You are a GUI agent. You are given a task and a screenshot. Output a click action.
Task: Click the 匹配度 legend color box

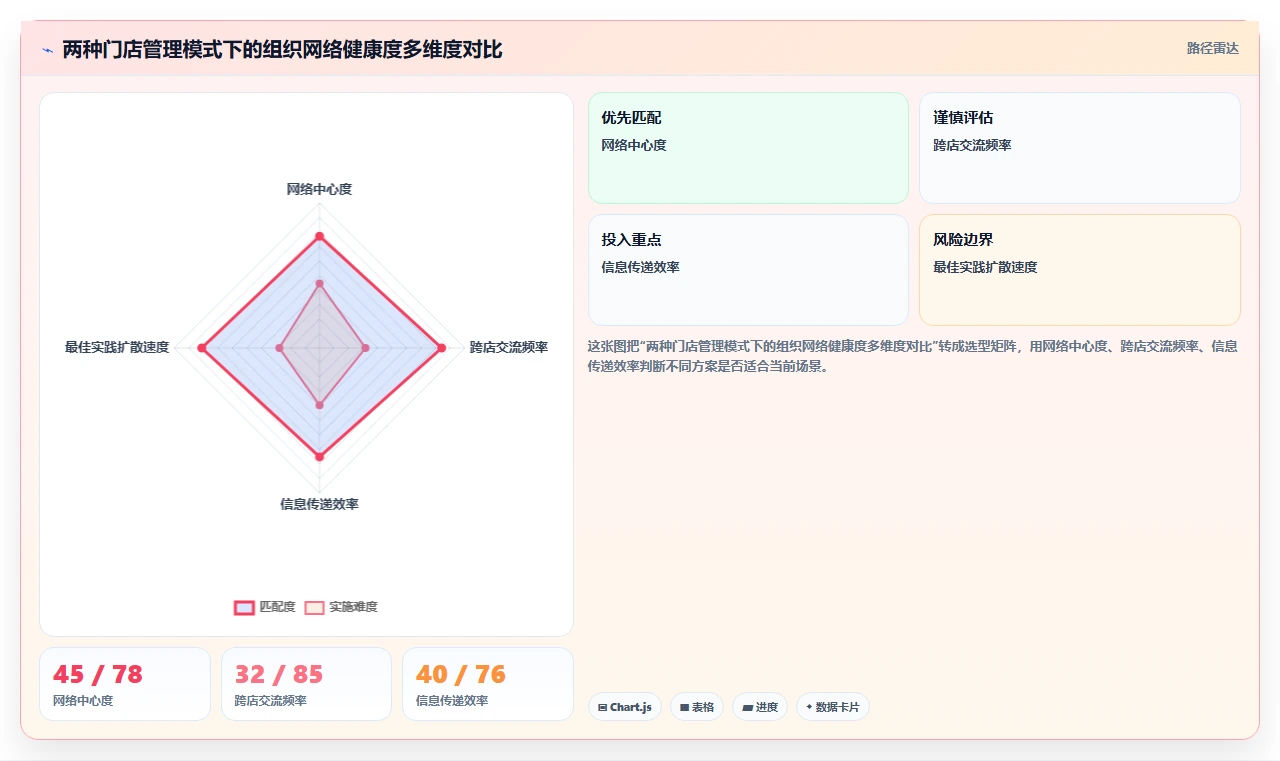(x=244, y=607)
